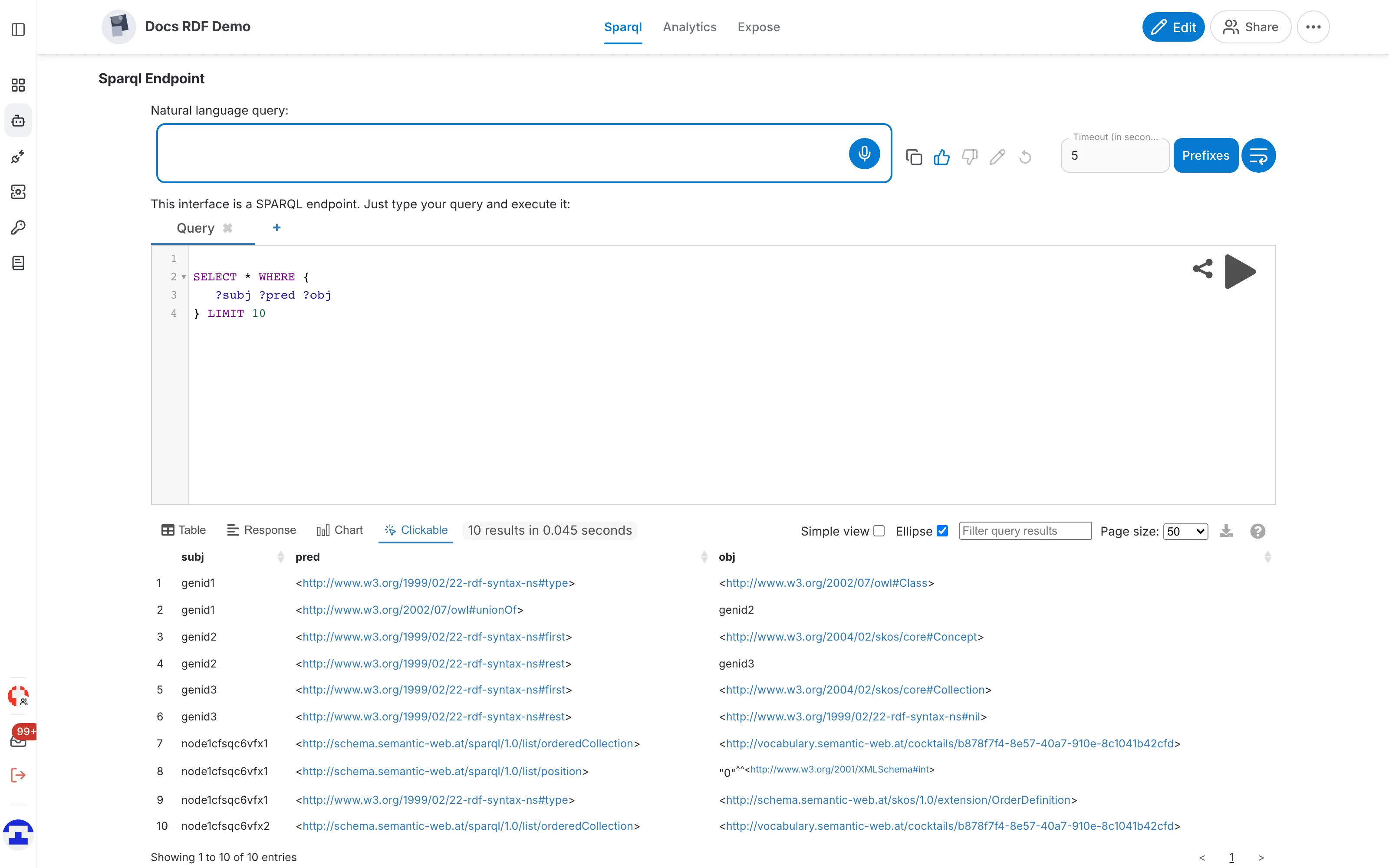
Task: Copy the natural language query
Action: click(x=914, y=157)
